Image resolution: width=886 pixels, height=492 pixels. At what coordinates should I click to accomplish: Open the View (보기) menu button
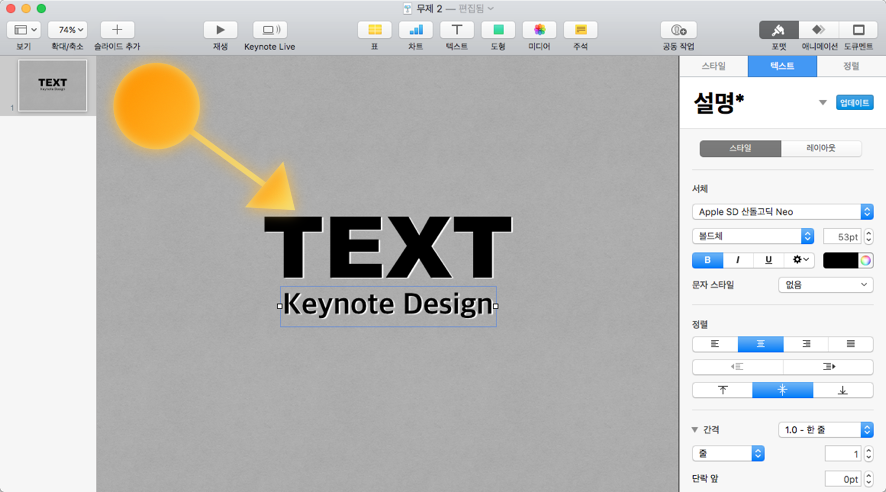tap(23, 29)
